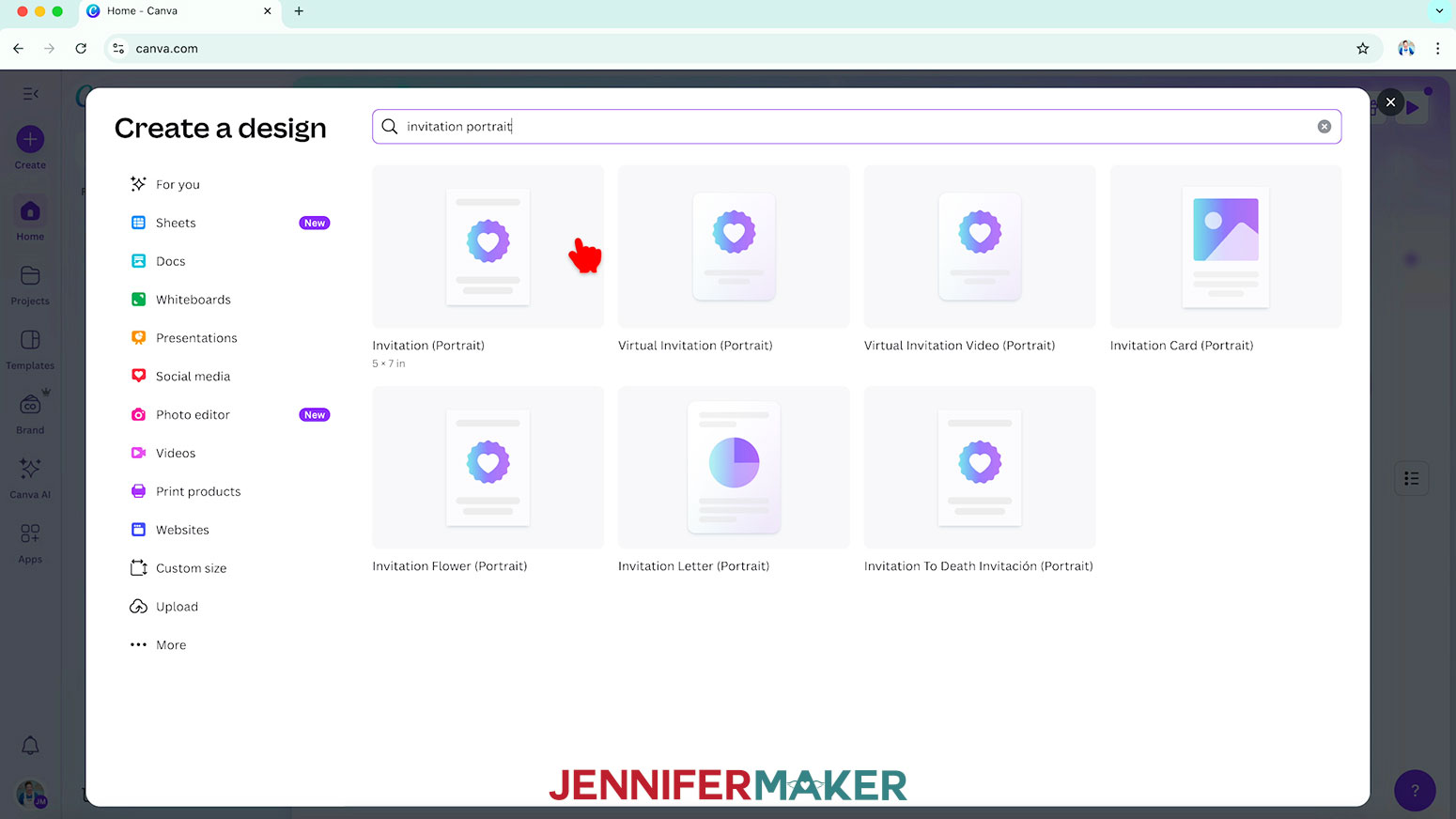Reload the canva.com page
Image resolution: width=1456 pixels, height=819 pixels.
(x=81, y=49)
